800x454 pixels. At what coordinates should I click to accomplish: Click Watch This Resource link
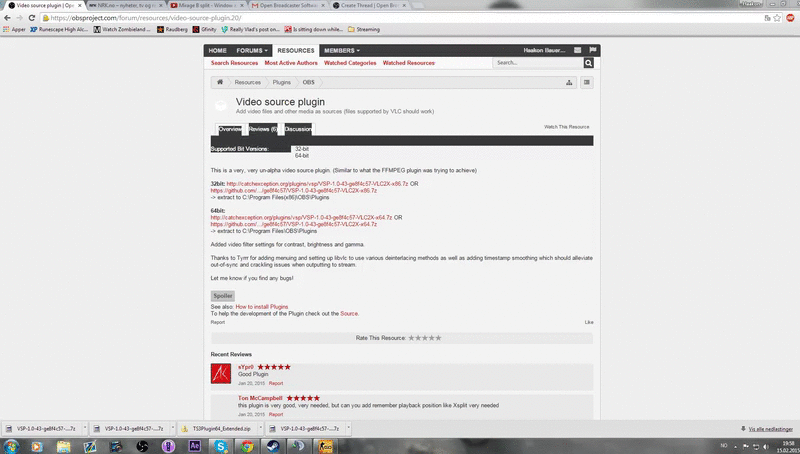point(566,127)
